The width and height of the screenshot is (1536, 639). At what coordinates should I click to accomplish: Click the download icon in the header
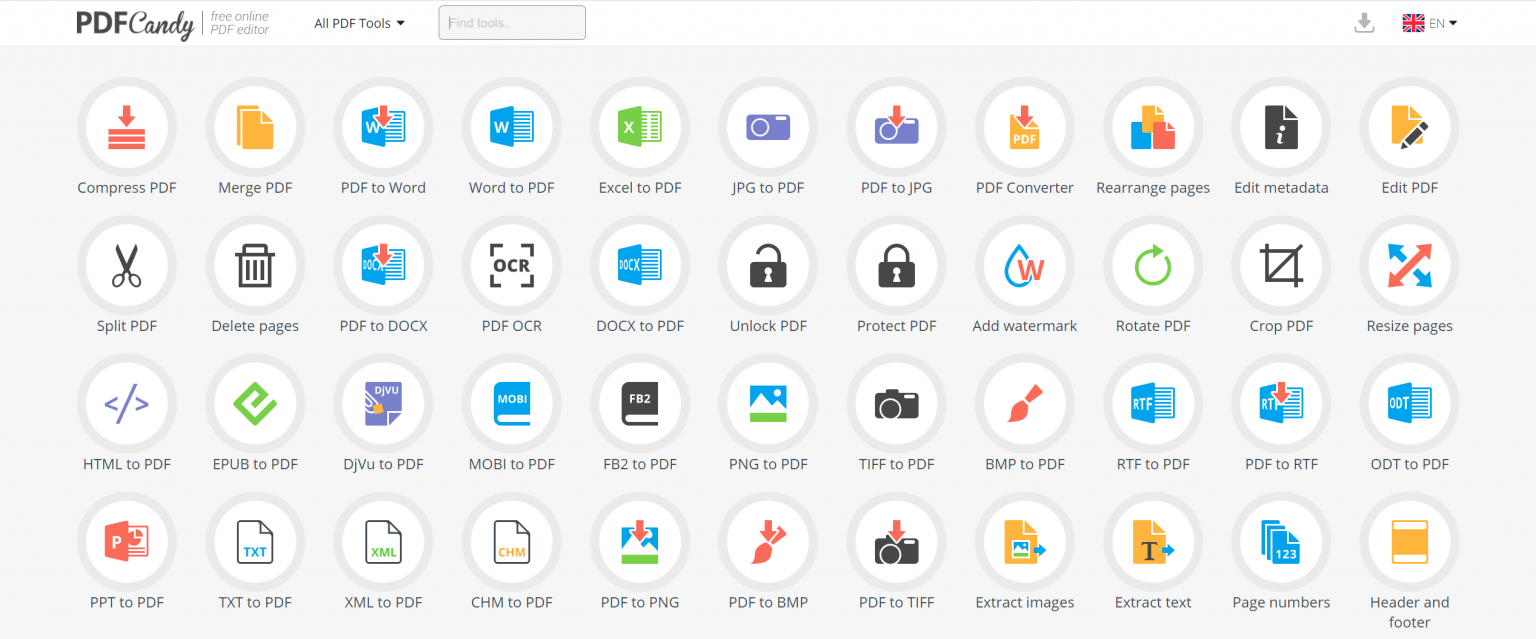click(1364, 23)
